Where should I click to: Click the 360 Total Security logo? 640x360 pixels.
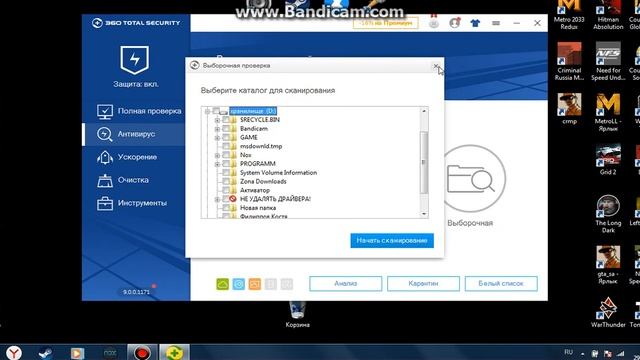pos(136,23)
